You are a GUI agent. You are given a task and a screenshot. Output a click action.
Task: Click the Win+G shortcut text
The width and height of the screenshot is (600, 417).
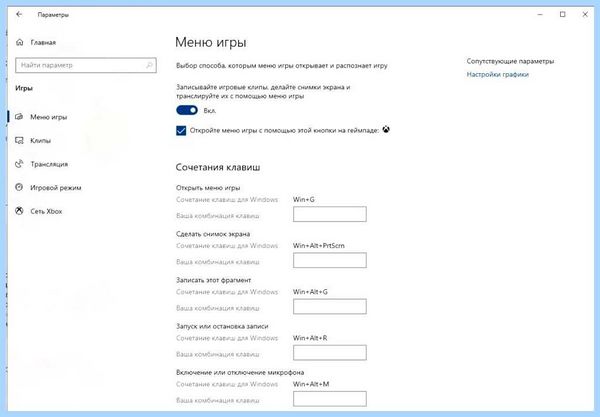[304, 199]
